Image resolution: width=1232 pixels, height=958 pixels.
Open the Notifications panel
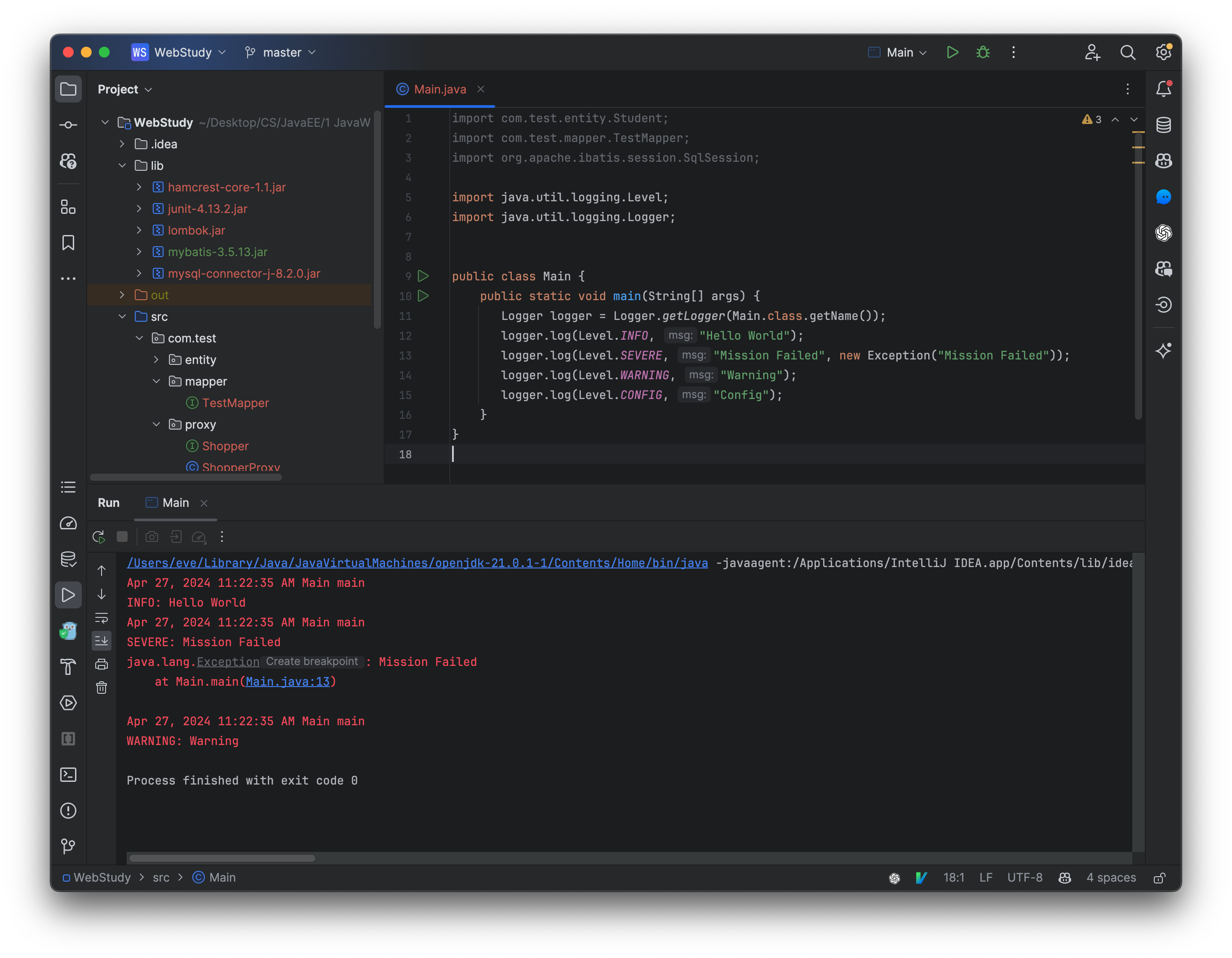(1163, 89)
